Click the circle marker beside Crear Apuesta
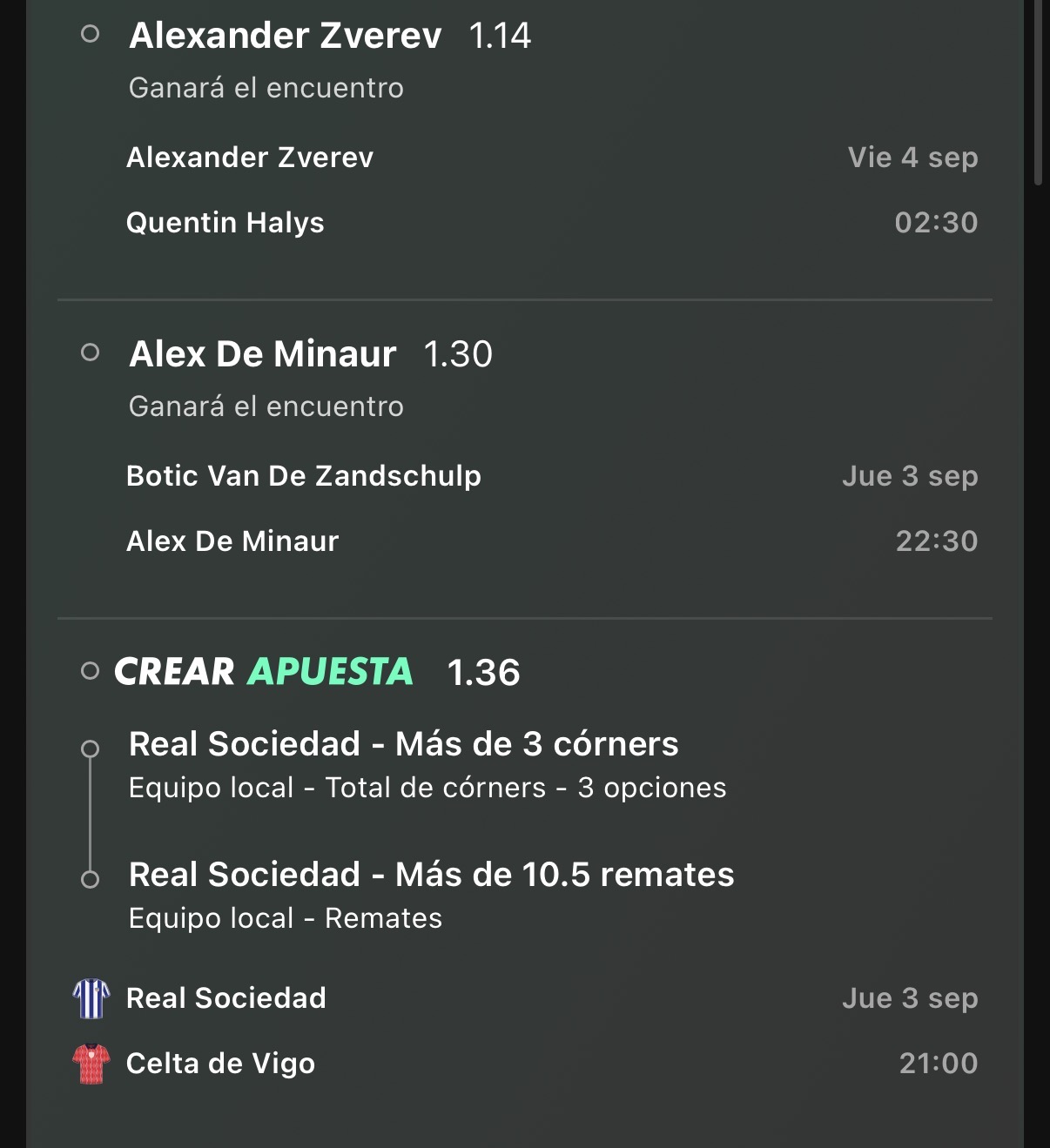This screenshot has width=1050, height=1148. click(x=90, y=671)
